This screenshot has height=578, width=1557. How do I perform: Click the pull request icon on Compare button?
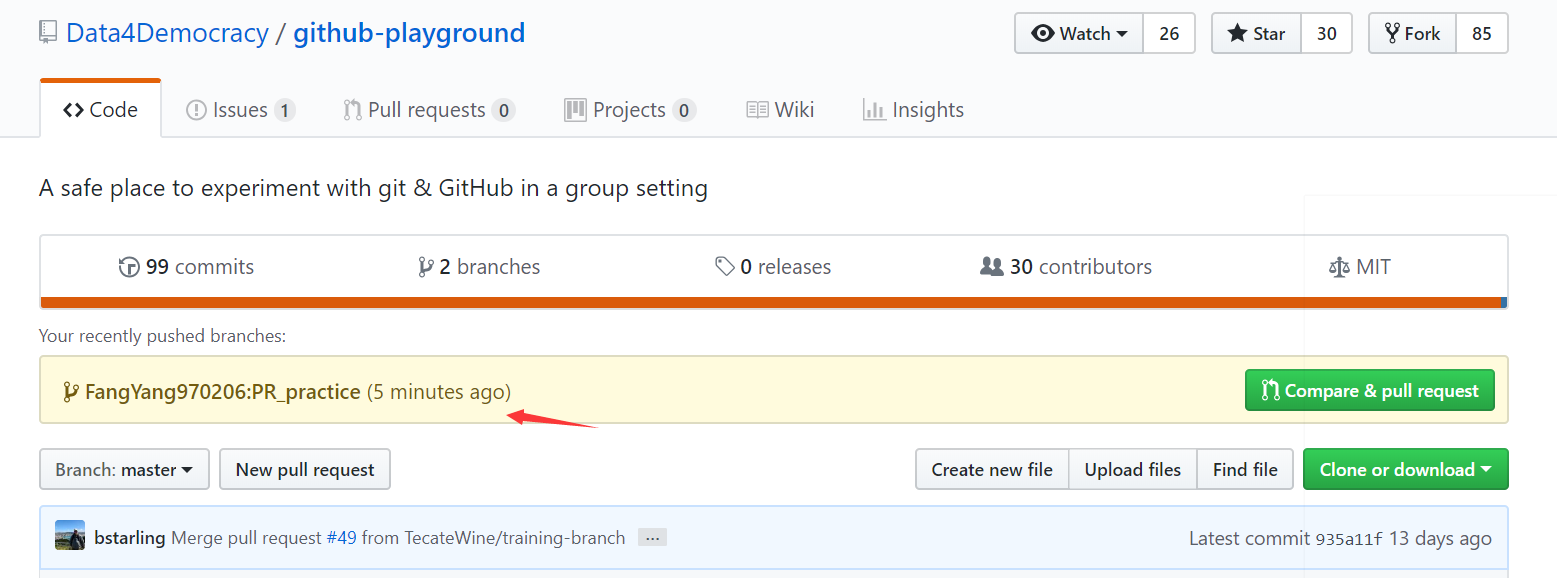tap(1271, 390)
